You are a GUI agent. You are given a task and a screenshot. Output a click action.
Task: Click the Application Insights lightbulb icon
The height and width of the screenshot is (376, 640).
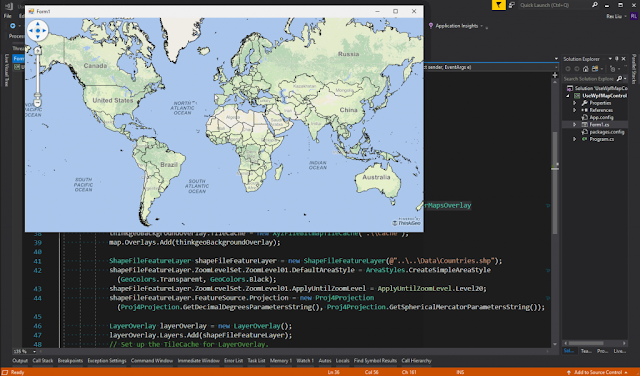(431, 26)
